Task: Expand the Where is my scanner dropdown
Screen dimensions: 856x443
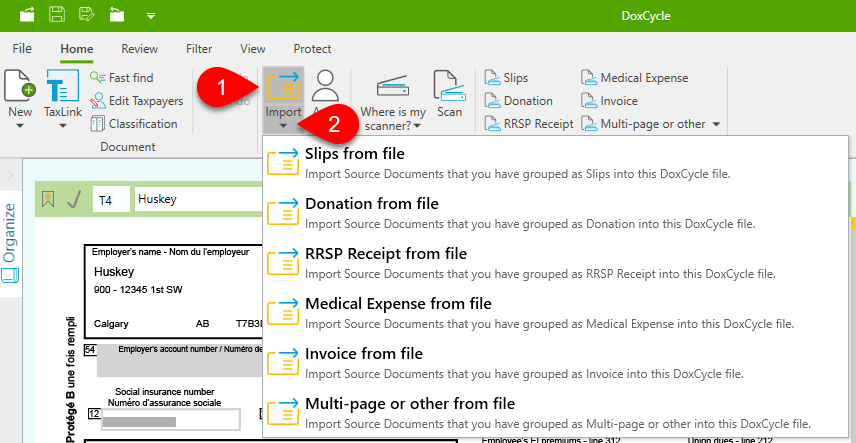Action: [417, 127]
